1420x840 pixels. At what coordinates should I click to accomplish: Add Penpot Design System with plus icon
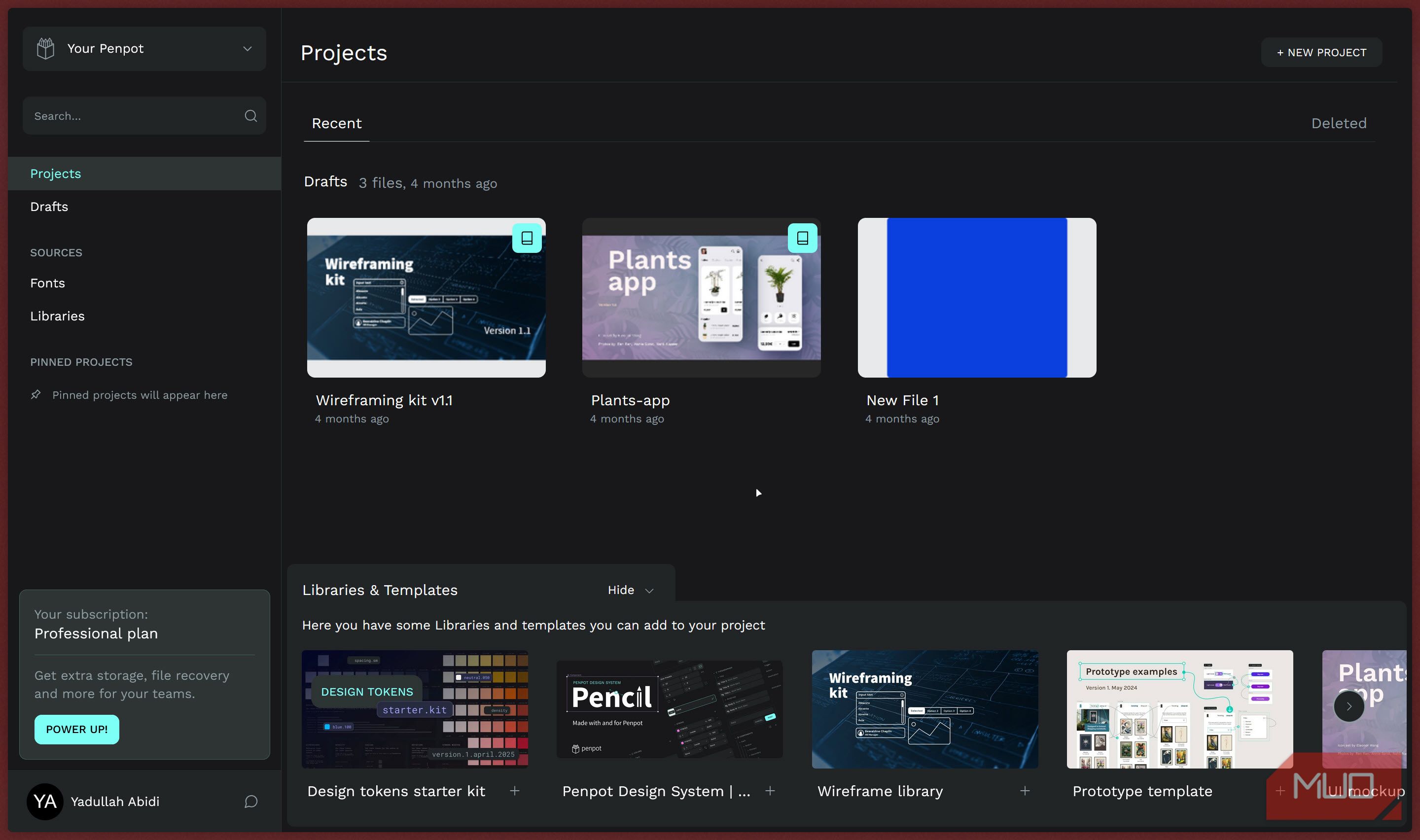tap(770, 791)
